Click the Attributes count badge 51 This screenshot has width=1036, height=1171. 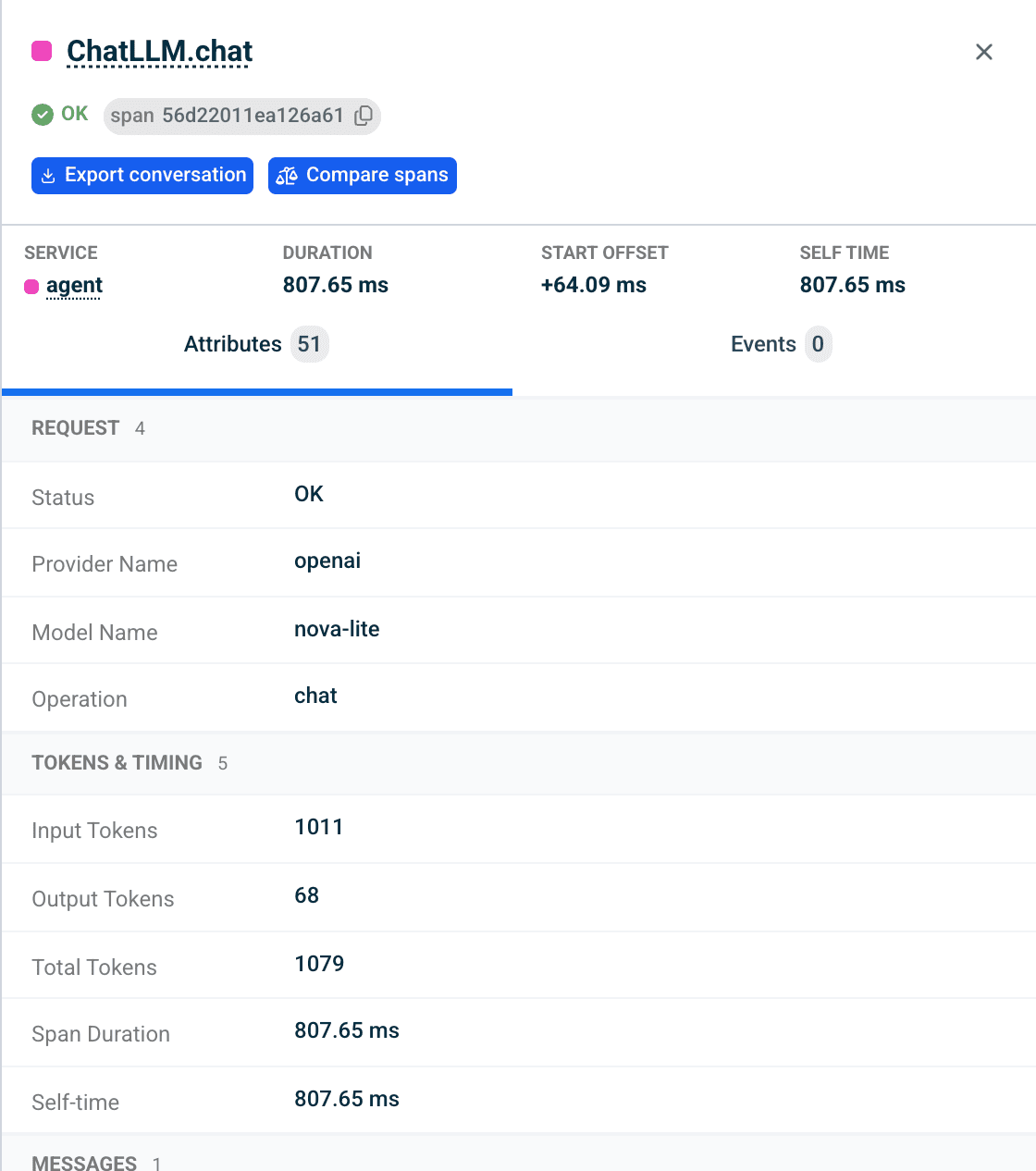(x=309, y=345)
